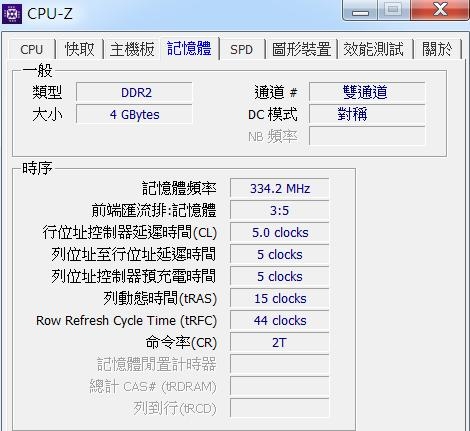Image resolution: width=470 pixels, height=431 pixels.
Task: Open the 關於 tab
Action: [437, 50]
